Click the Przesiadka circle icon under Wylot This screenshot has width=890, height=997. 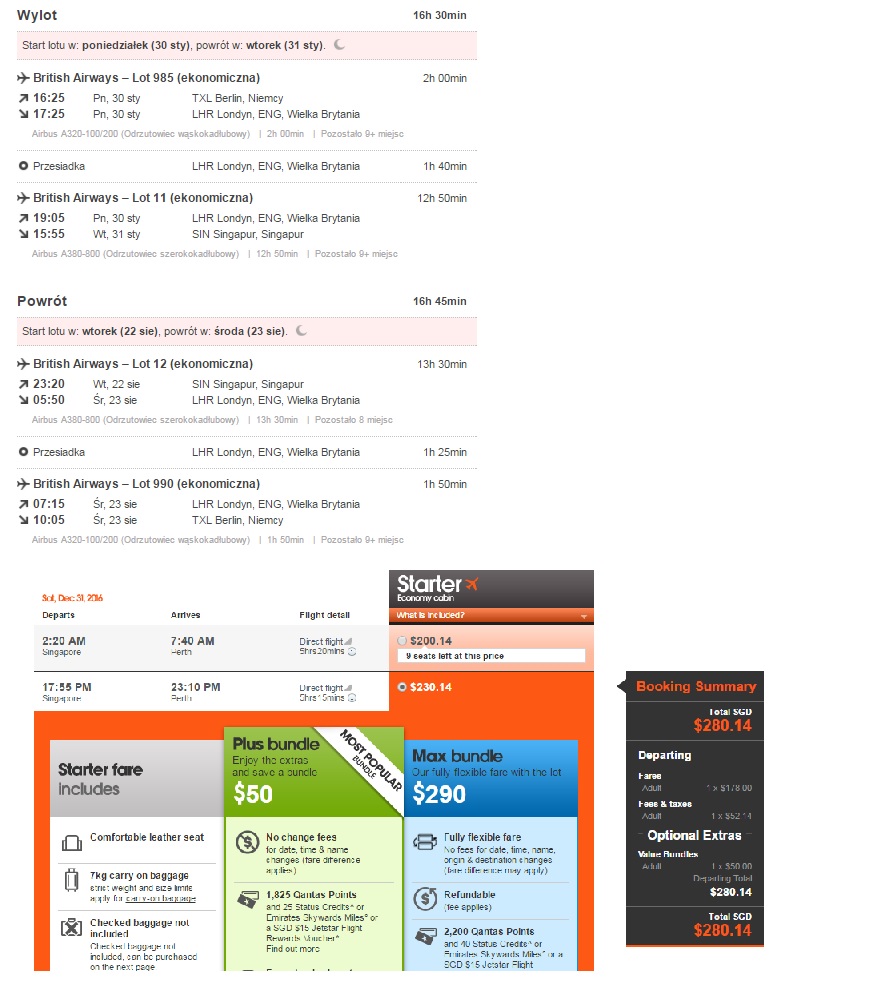tap(23, 166)
